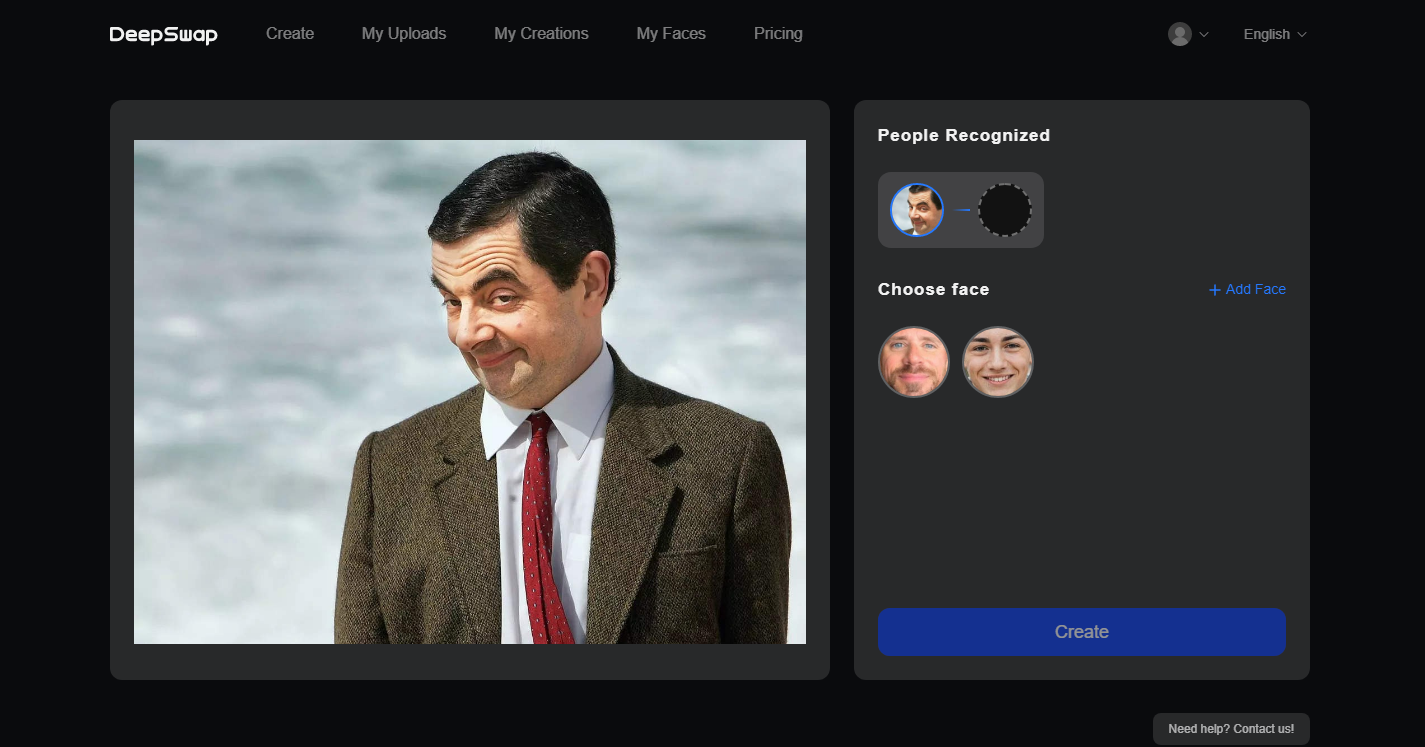
Task: Navigate to My Faces
Action: (x=671, y=34)
